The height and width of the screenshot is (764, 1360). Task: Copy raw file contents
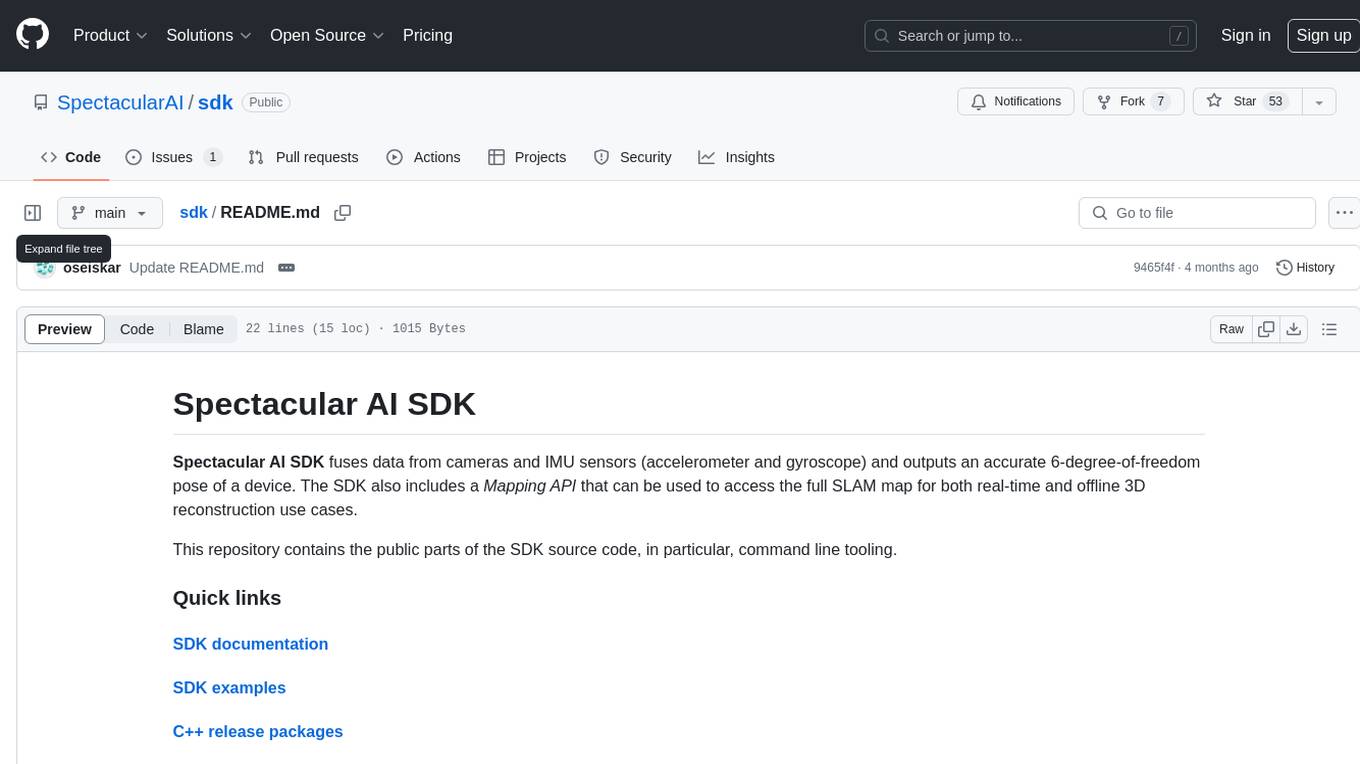point(1266,329)
